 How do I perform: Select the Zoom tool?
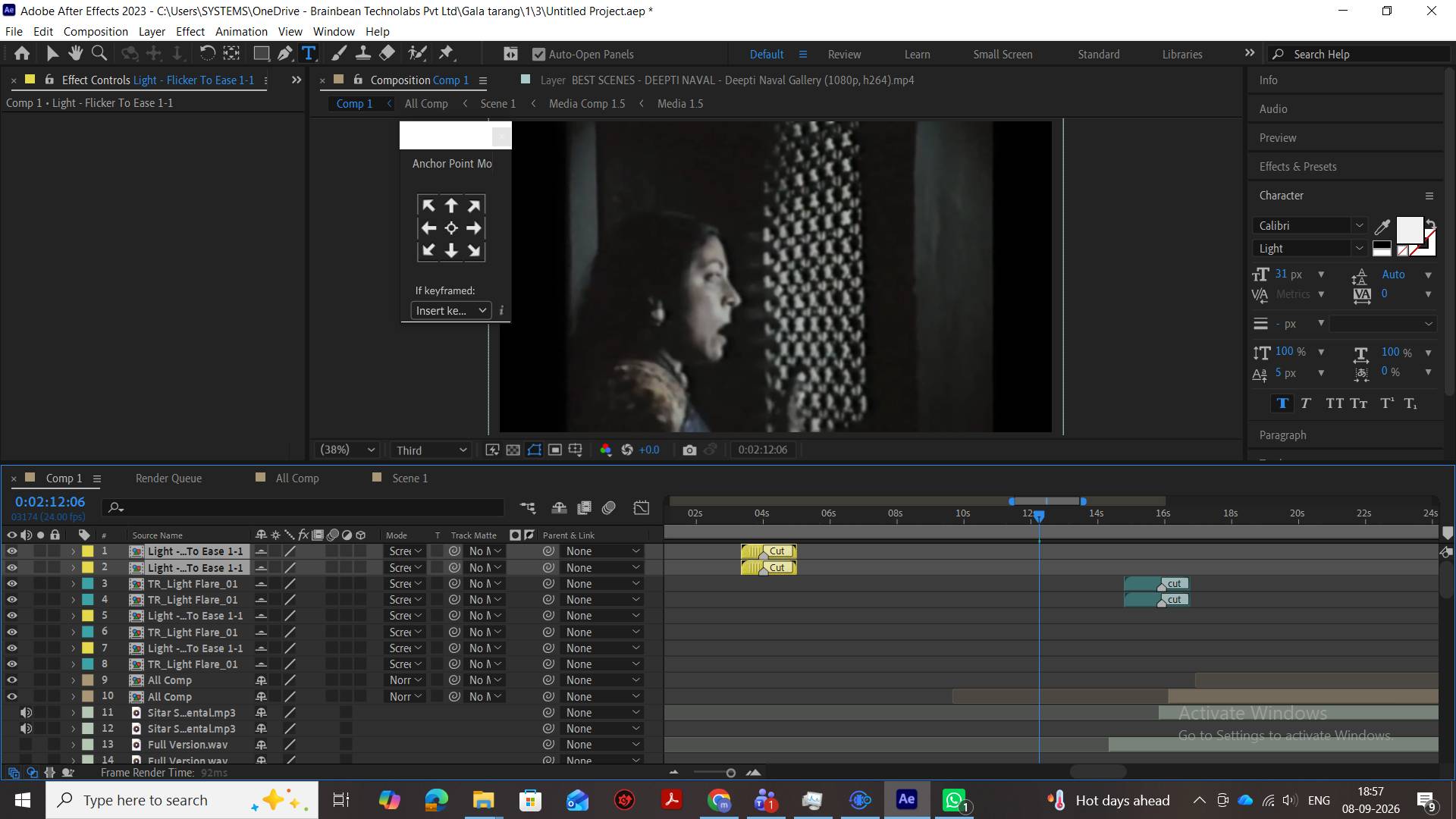pos(99,53)
